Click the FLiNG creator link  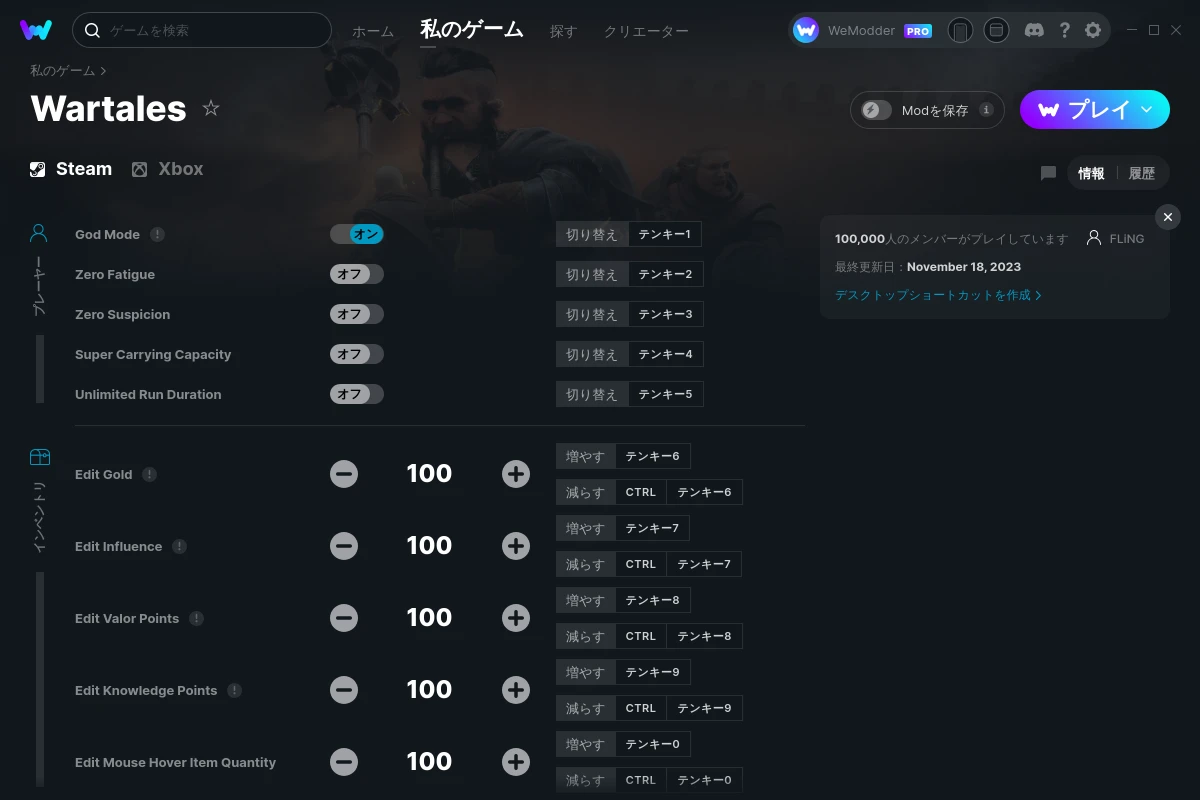click(x=1115, y=239)
